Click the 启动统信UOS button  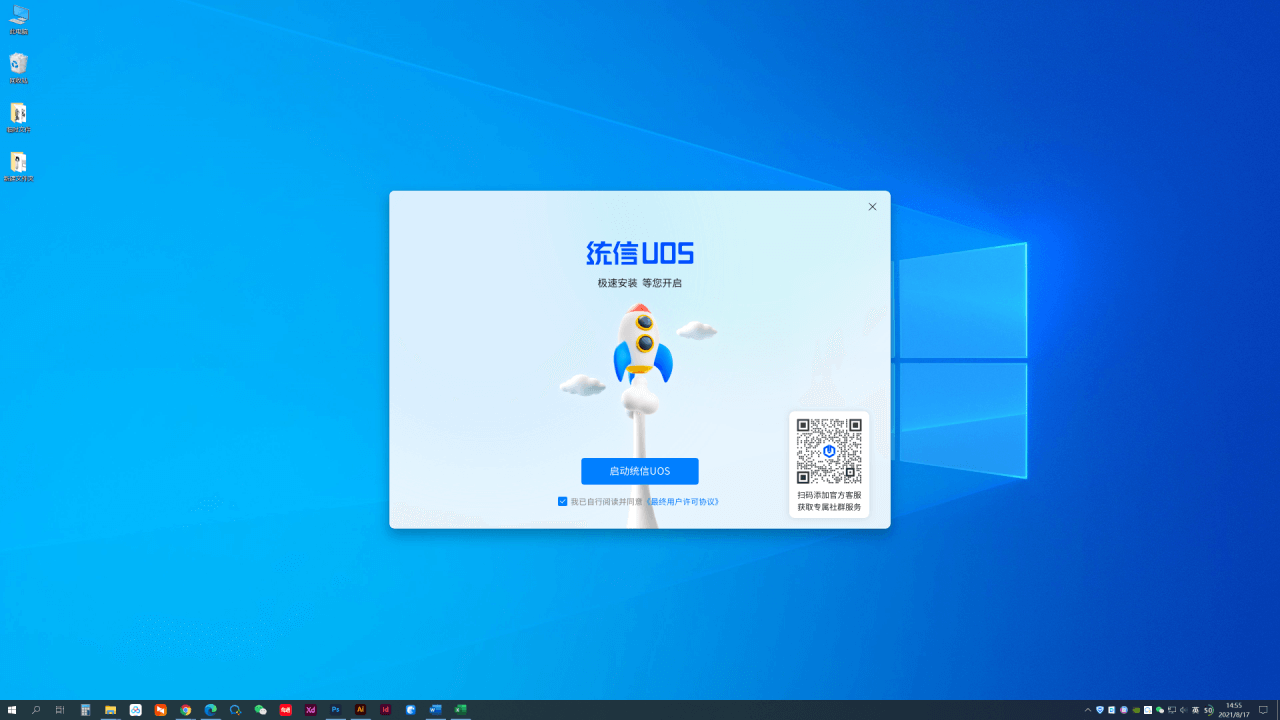(640, 471)
